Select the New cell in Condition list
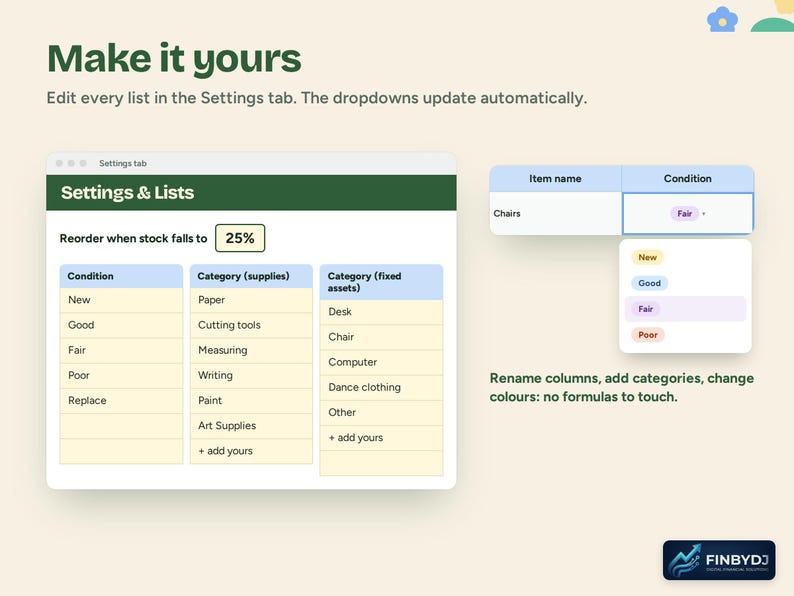 (121, 300)
